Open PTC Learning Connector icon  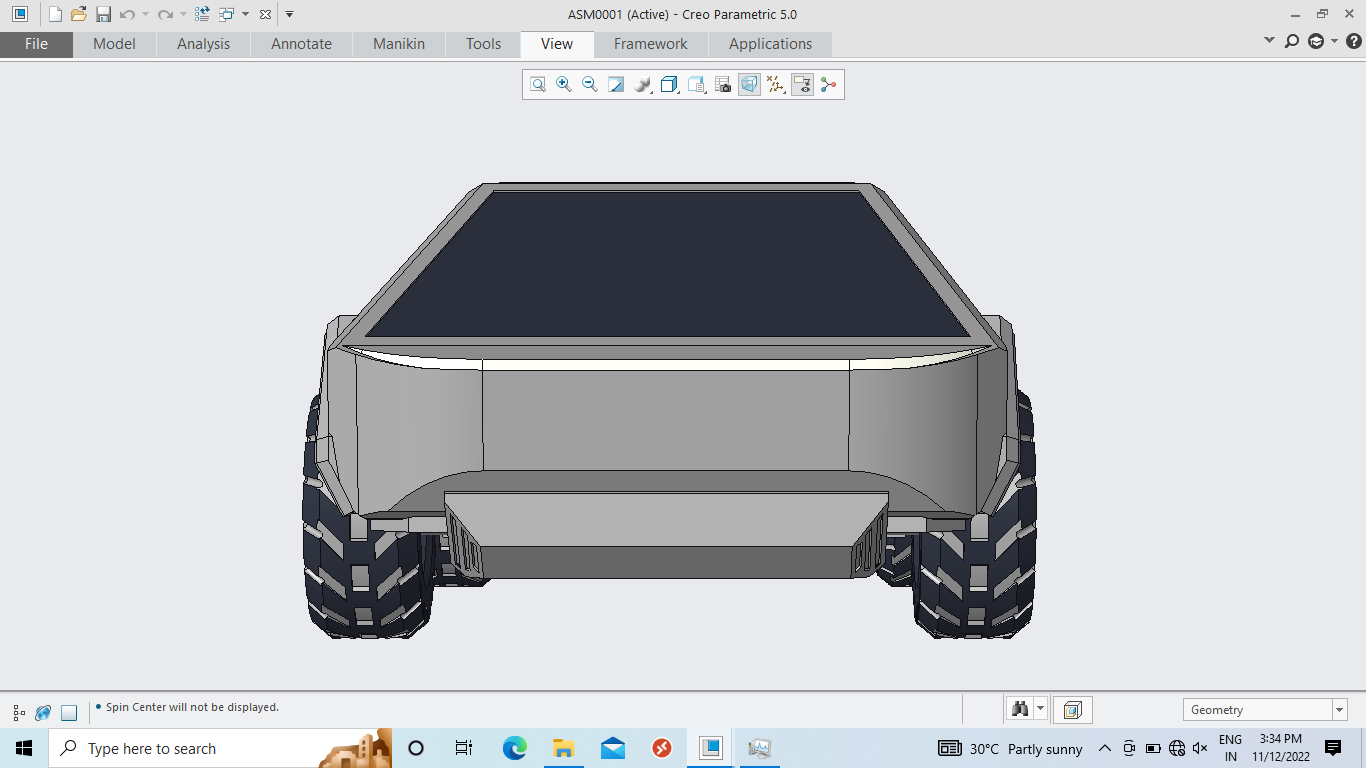(1316, 41)
